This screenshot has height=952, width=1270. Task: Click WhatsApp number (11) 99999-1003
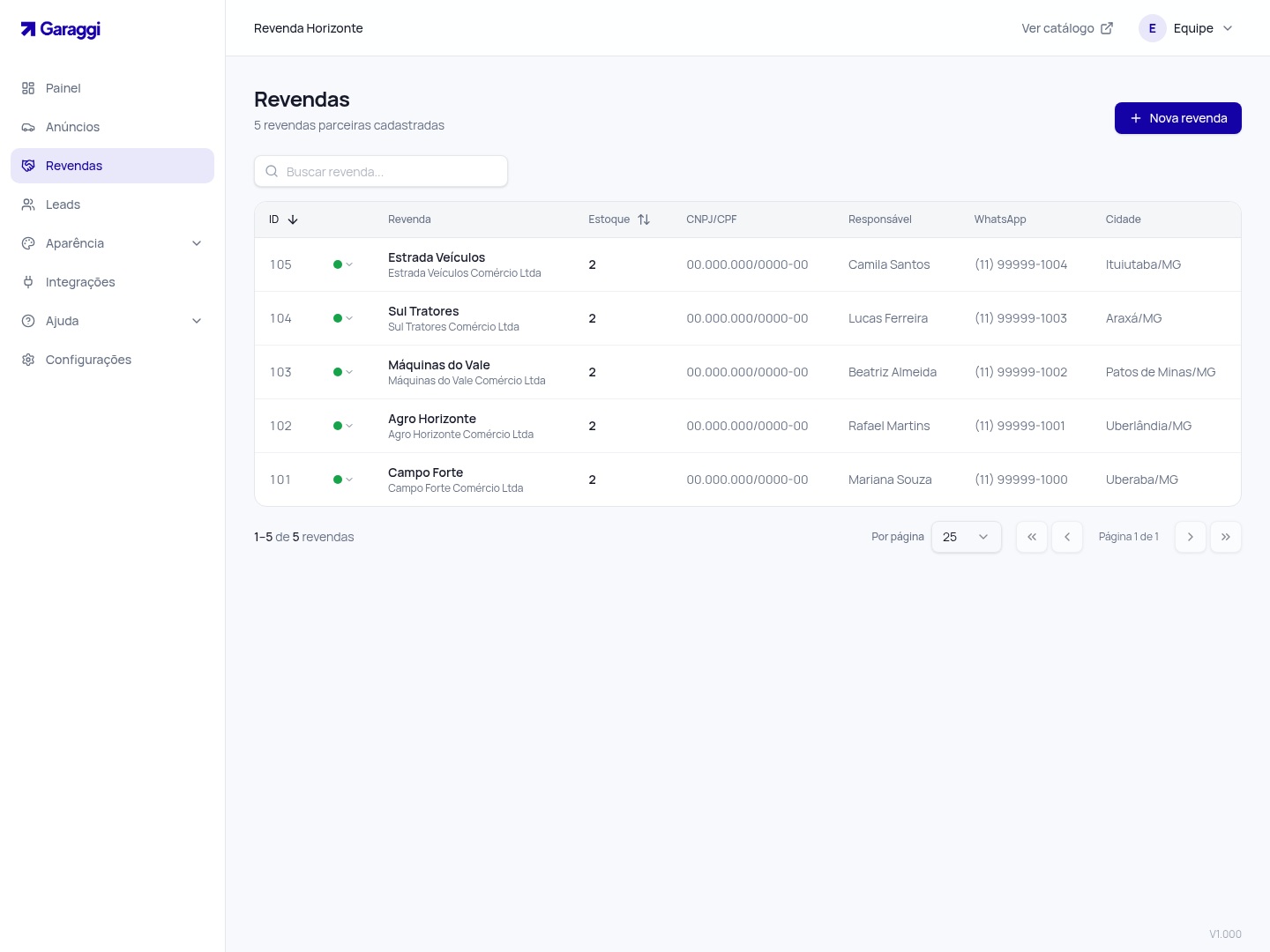click(1021, 318)
